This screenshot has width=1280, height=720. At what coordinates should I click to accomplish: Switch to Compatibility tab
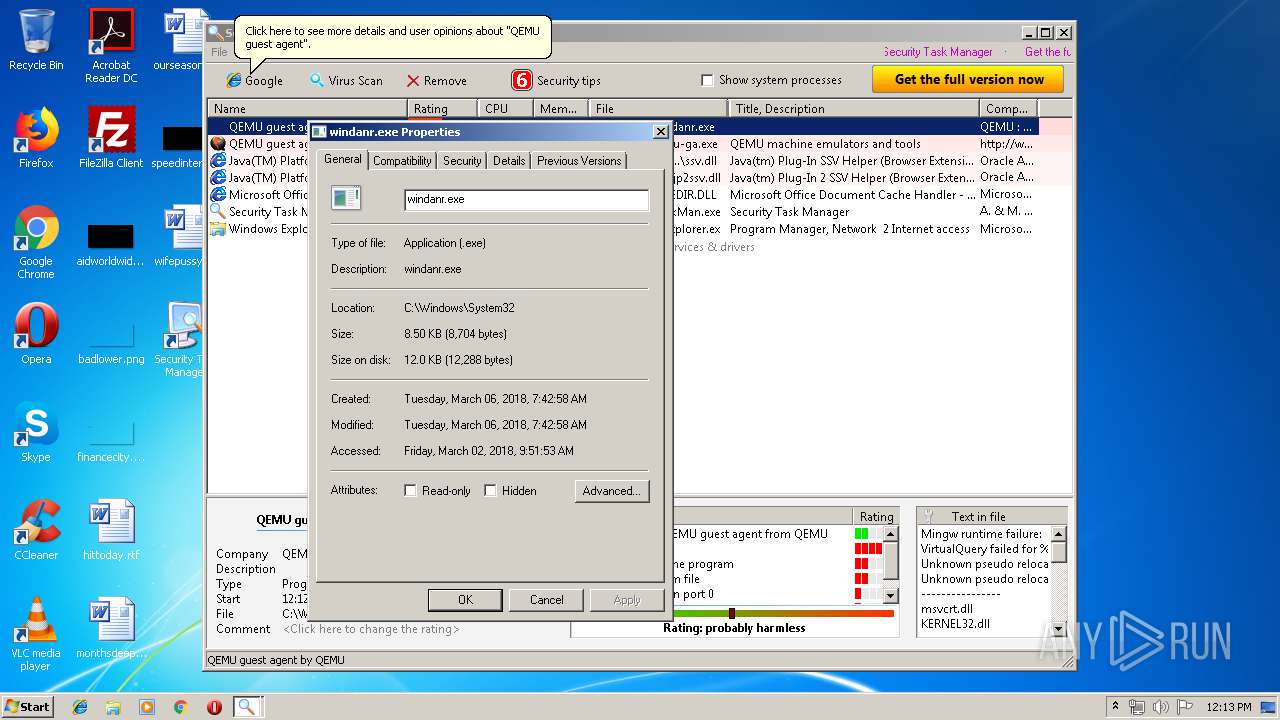(402, 160)
